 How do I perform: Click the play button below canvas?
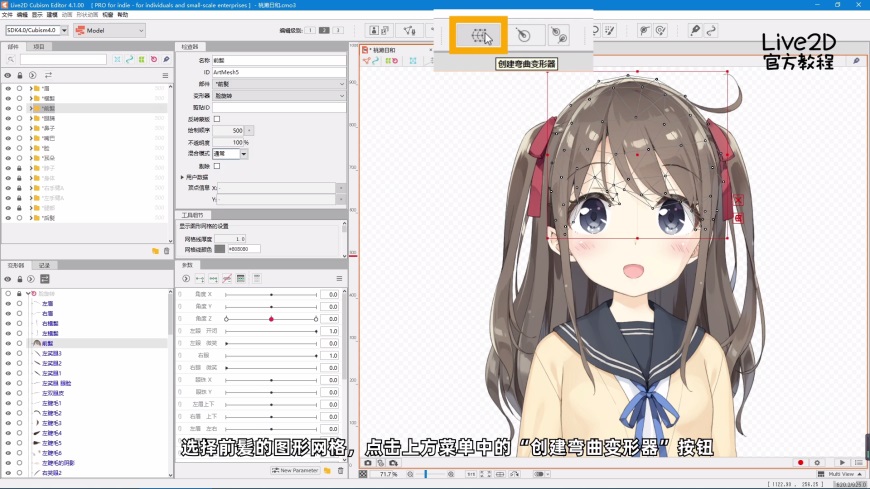tap(842, 462)
